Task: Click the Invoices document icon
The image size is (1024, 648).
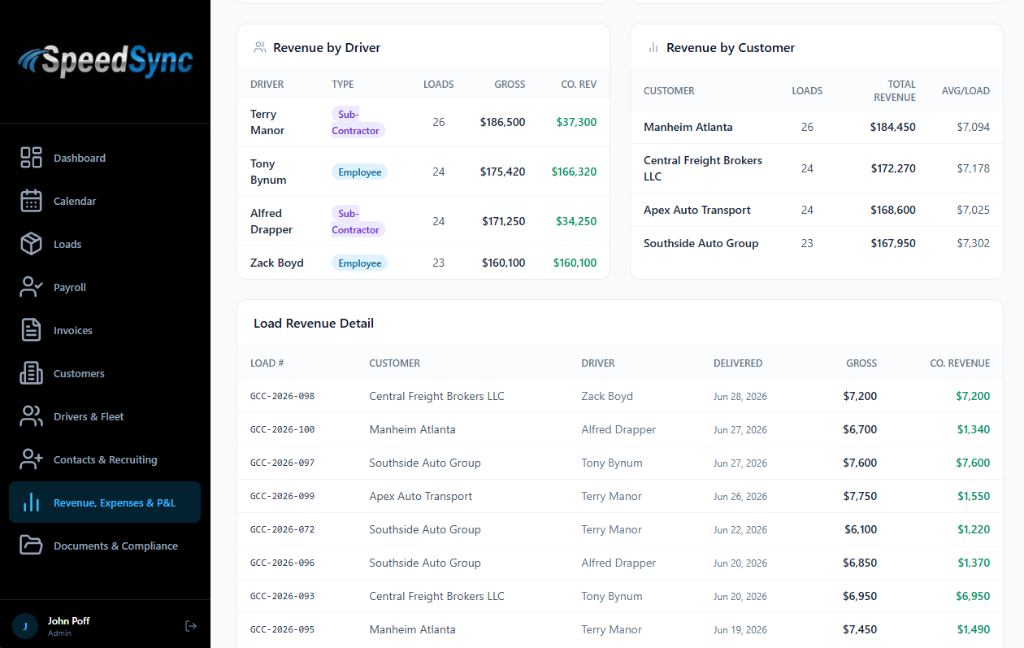Action: point(31,330)
